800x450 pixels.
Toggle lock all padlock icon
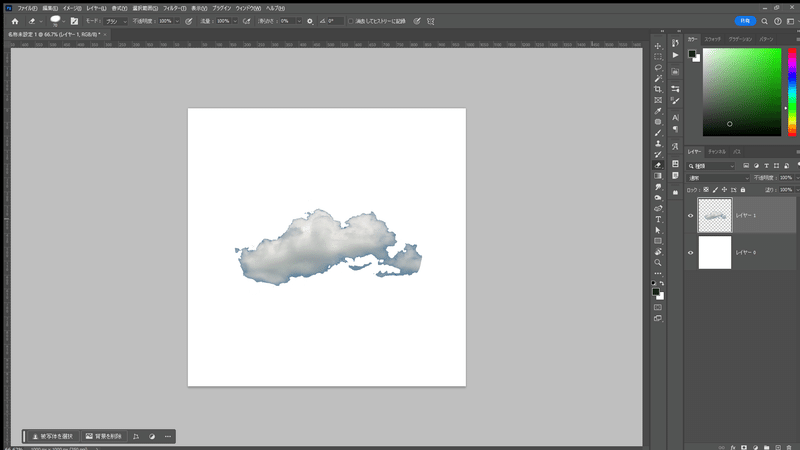click(x=743, y=190)
